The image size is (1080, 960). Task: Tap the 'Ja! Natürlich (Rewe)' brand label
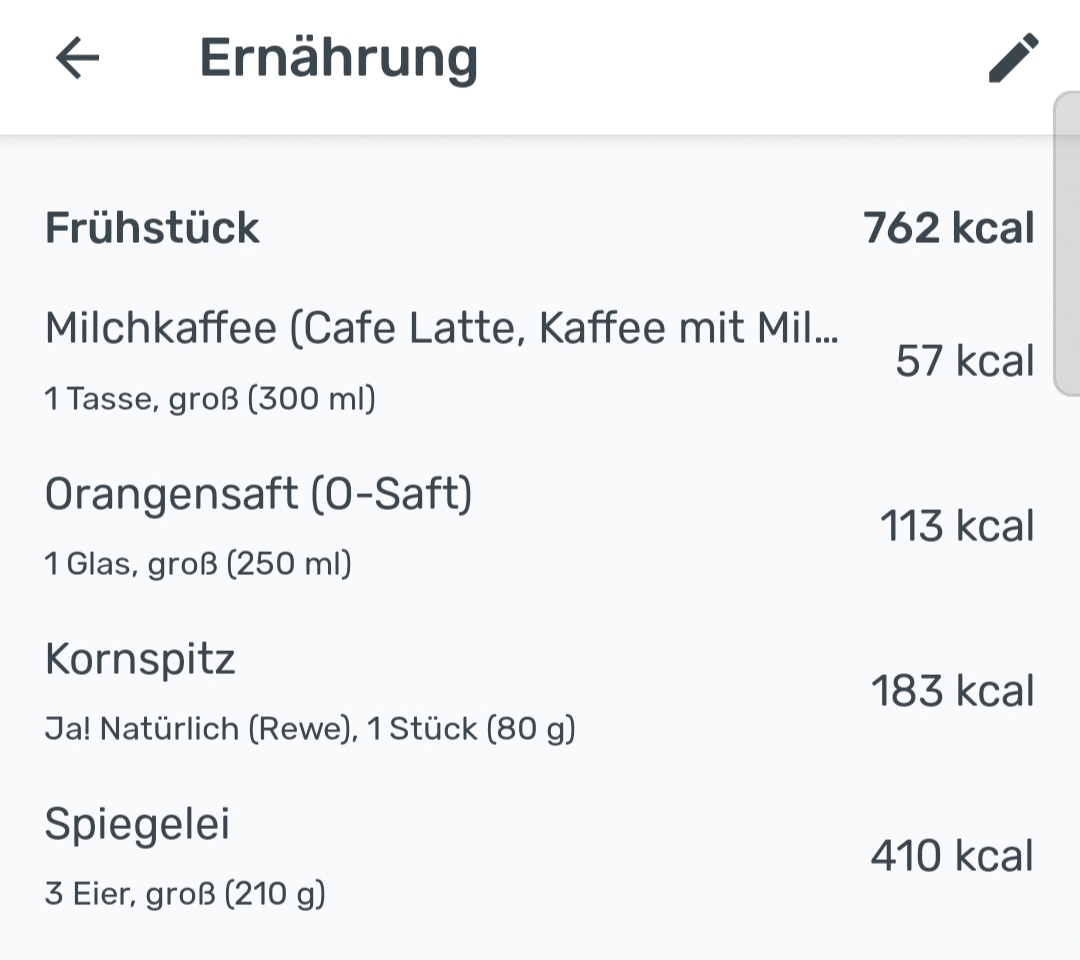pyautogui.click(x=200, y=729)
